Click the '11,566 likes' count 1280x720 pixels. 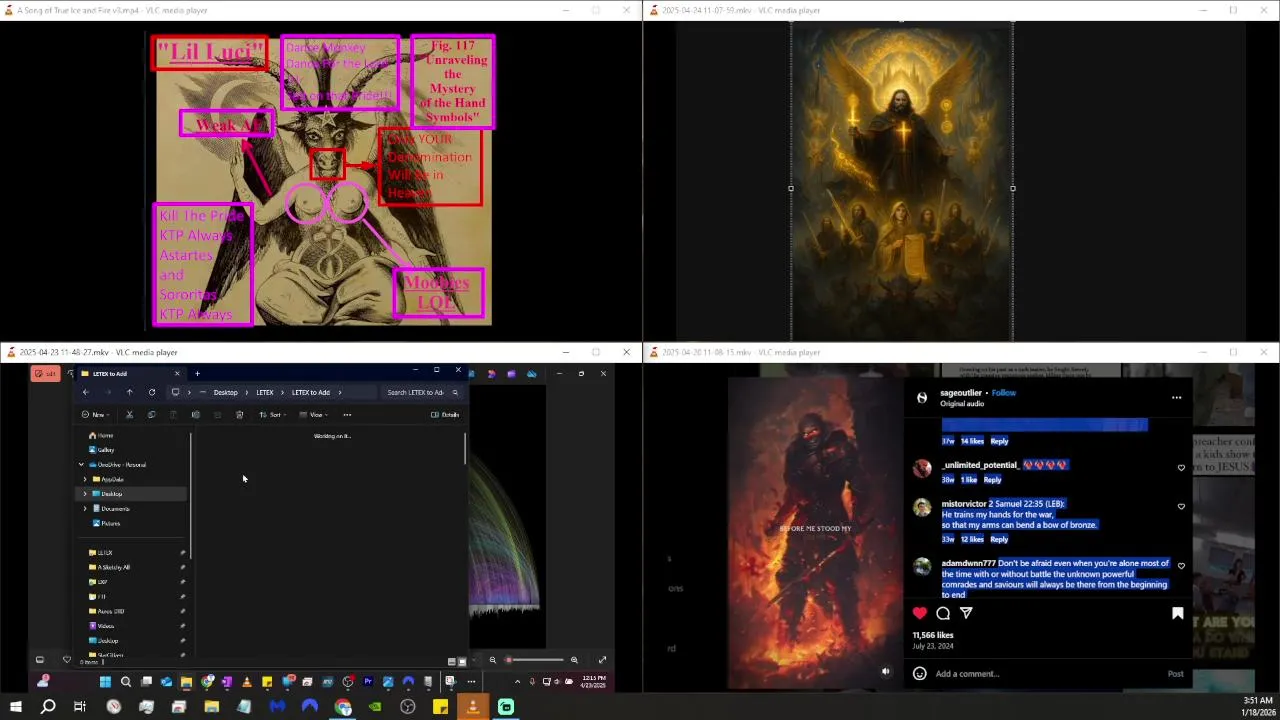[x=933, y=635]
